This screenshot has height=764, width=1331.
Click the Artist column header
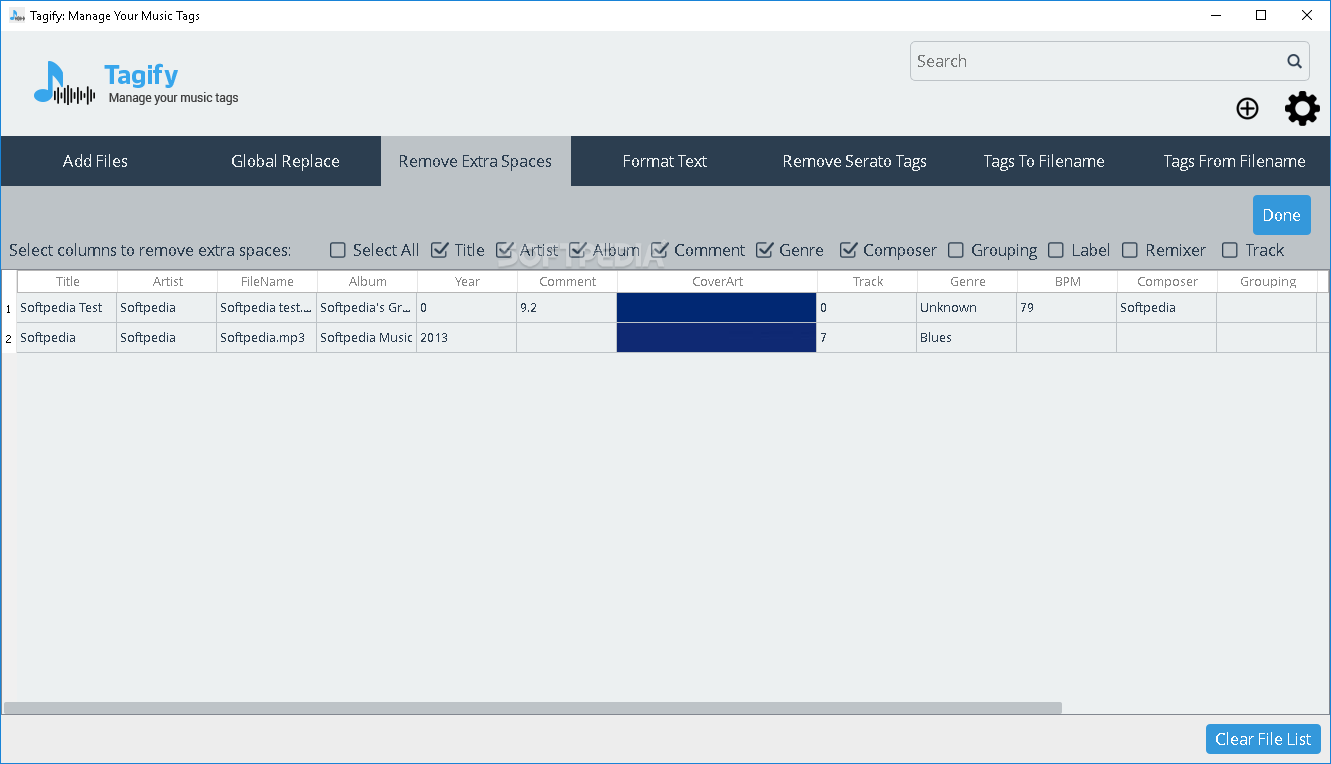tap(167, 281)
